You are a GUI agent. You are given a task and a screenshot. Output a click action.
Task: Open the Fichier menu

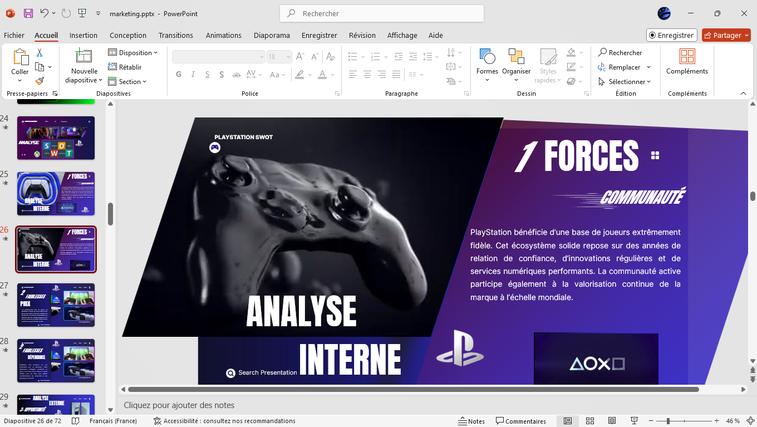click(x=14, y=35)
